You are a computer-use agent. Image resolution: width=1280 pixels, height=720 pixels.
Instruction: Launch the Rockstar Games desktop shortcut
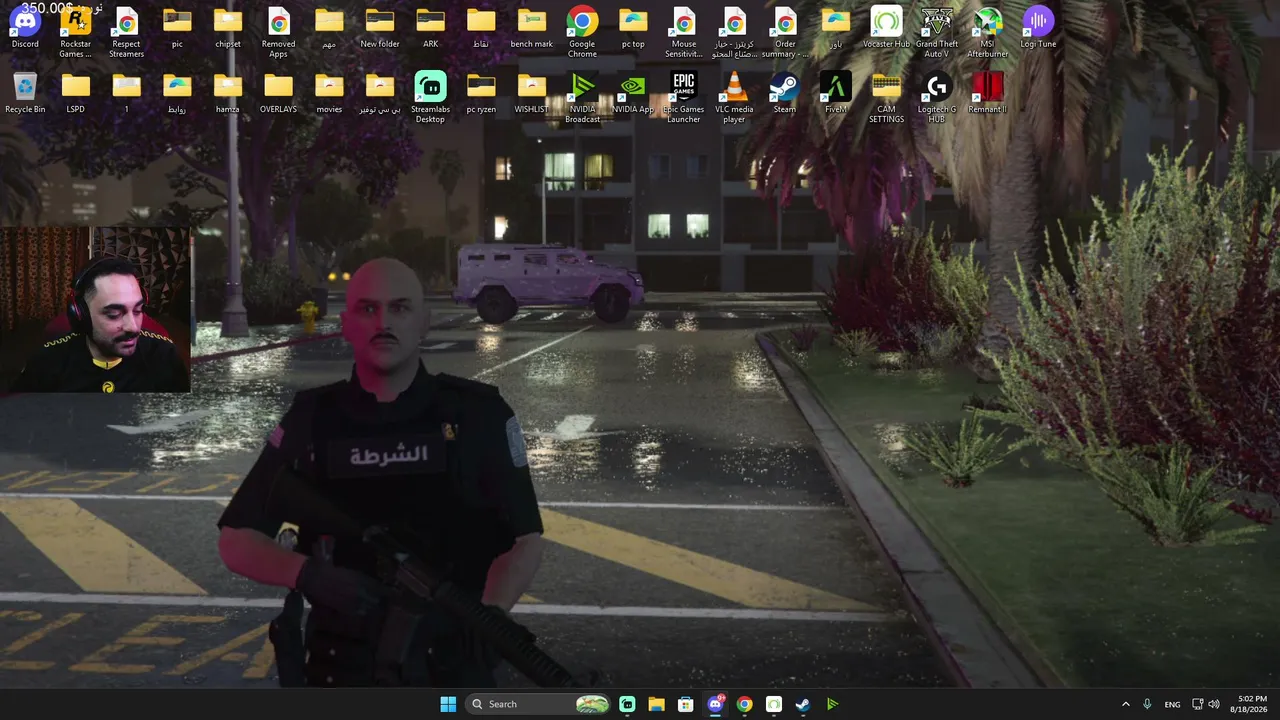point(76,32)
